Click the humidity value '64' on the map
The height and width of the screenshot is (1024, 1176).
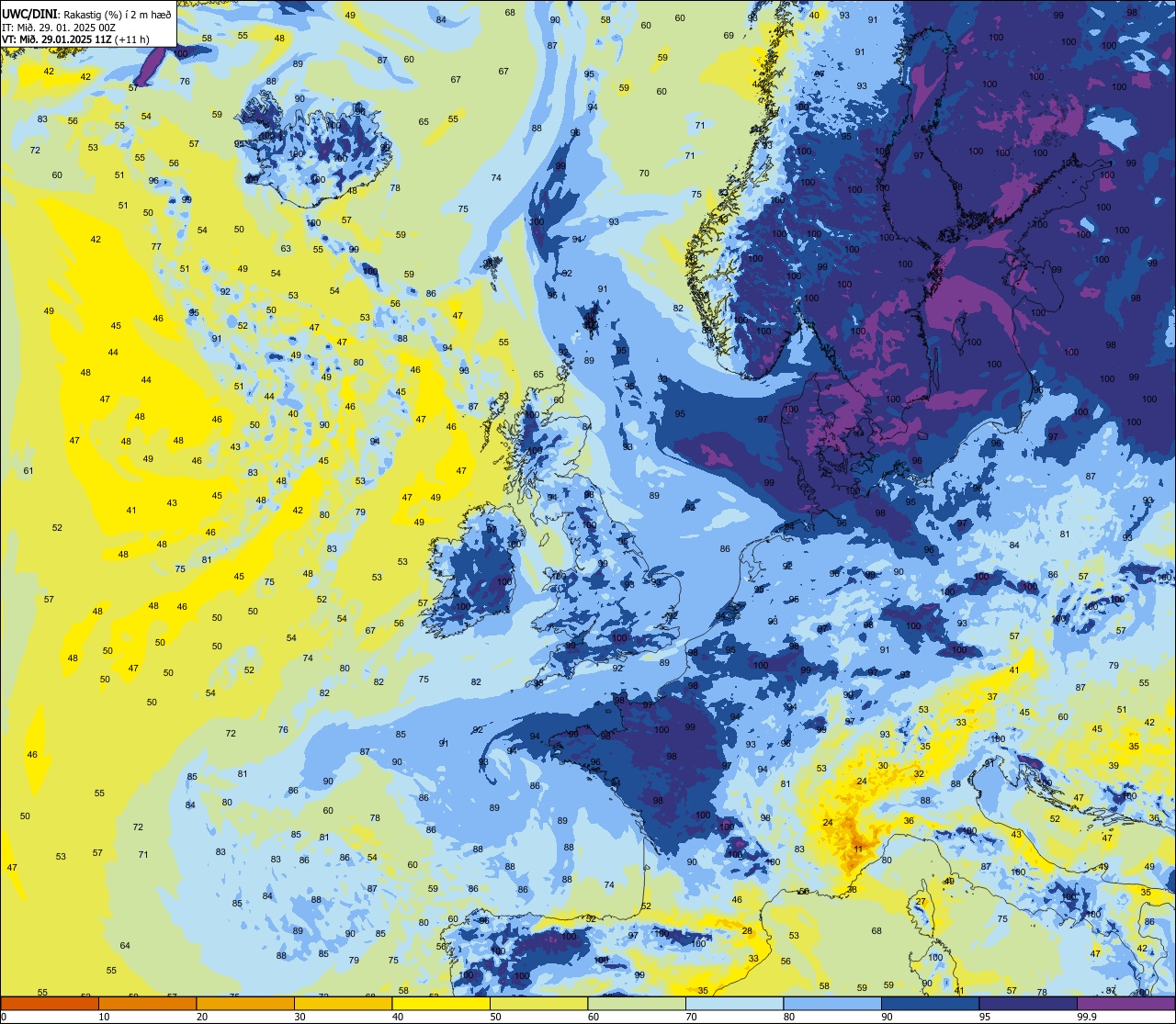coord(125,945)
